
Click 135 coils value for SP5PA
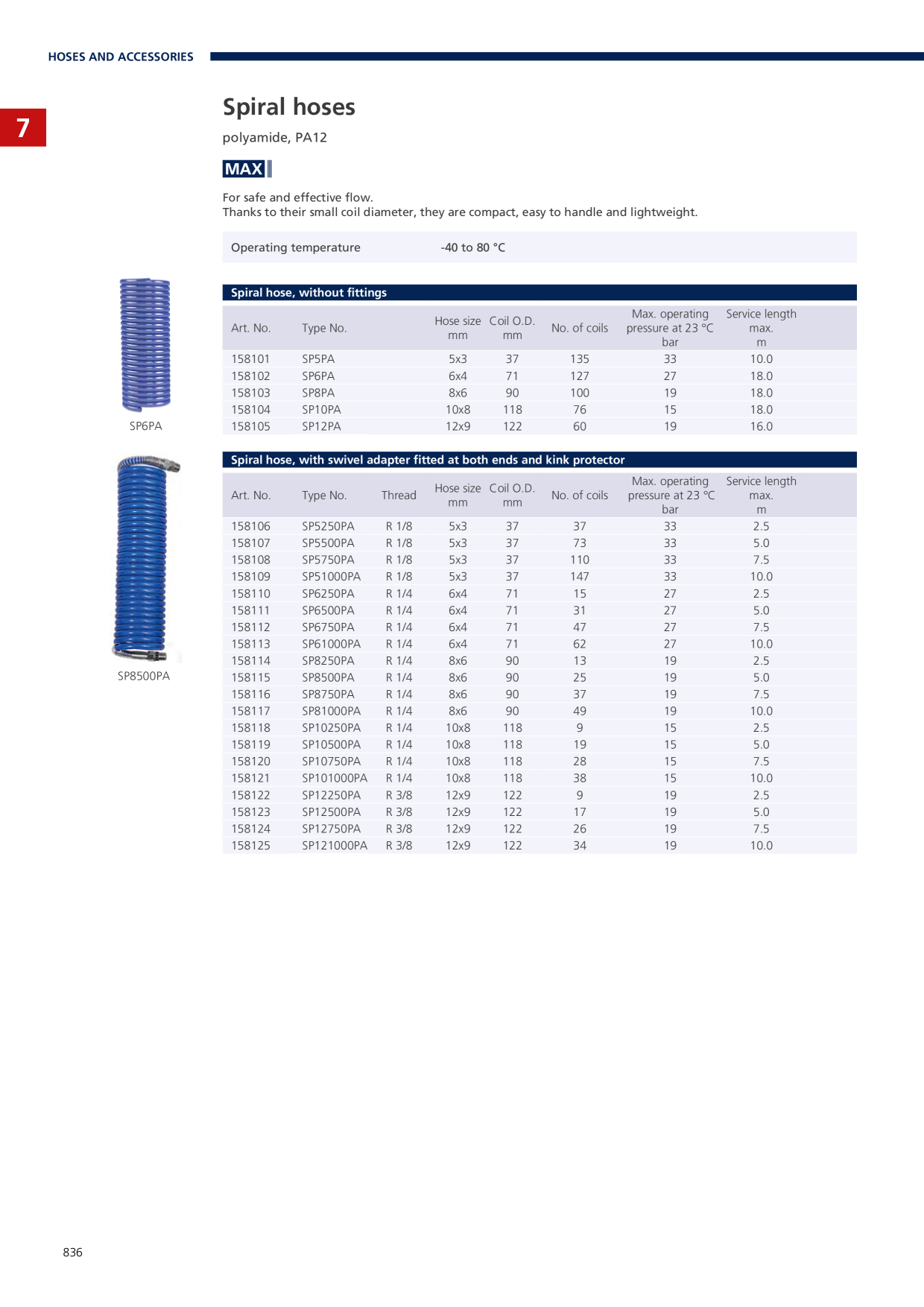point(580,359)
